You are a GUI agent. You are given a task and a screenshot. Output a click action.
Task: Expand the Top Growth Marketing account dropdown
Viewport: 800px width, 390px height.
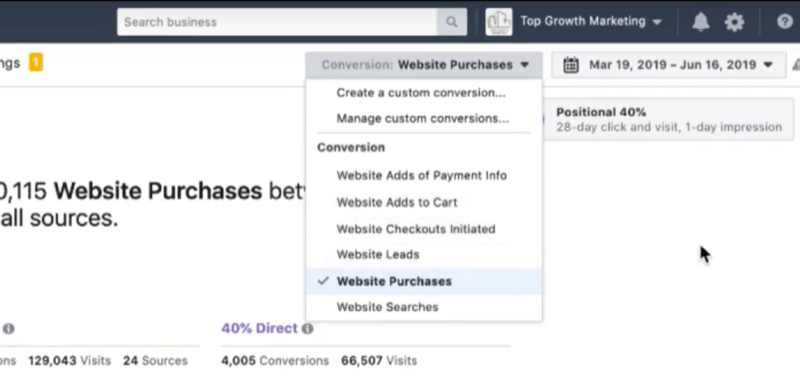tap(591, 21)
